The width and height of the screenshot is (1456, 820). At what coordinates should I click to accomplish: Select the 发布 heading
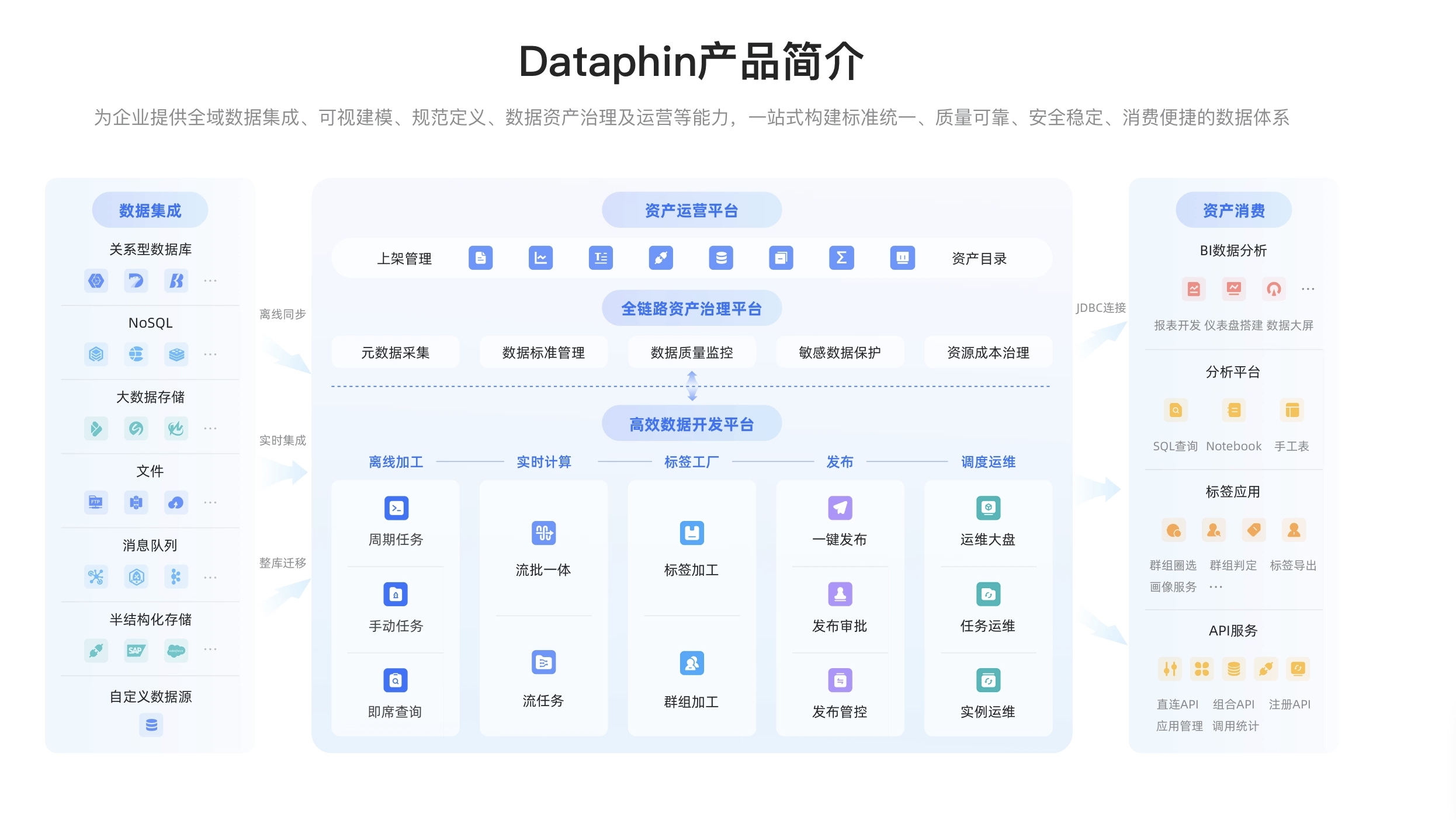[840, 462]
